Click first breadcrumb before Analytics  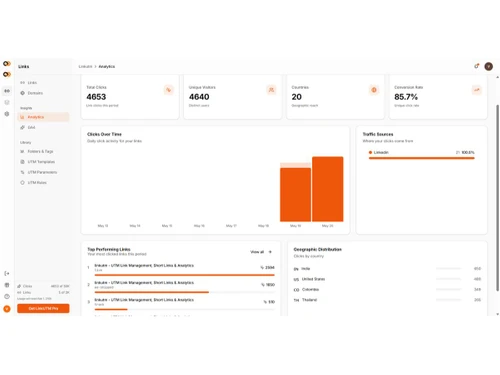(x=85, y=67)
